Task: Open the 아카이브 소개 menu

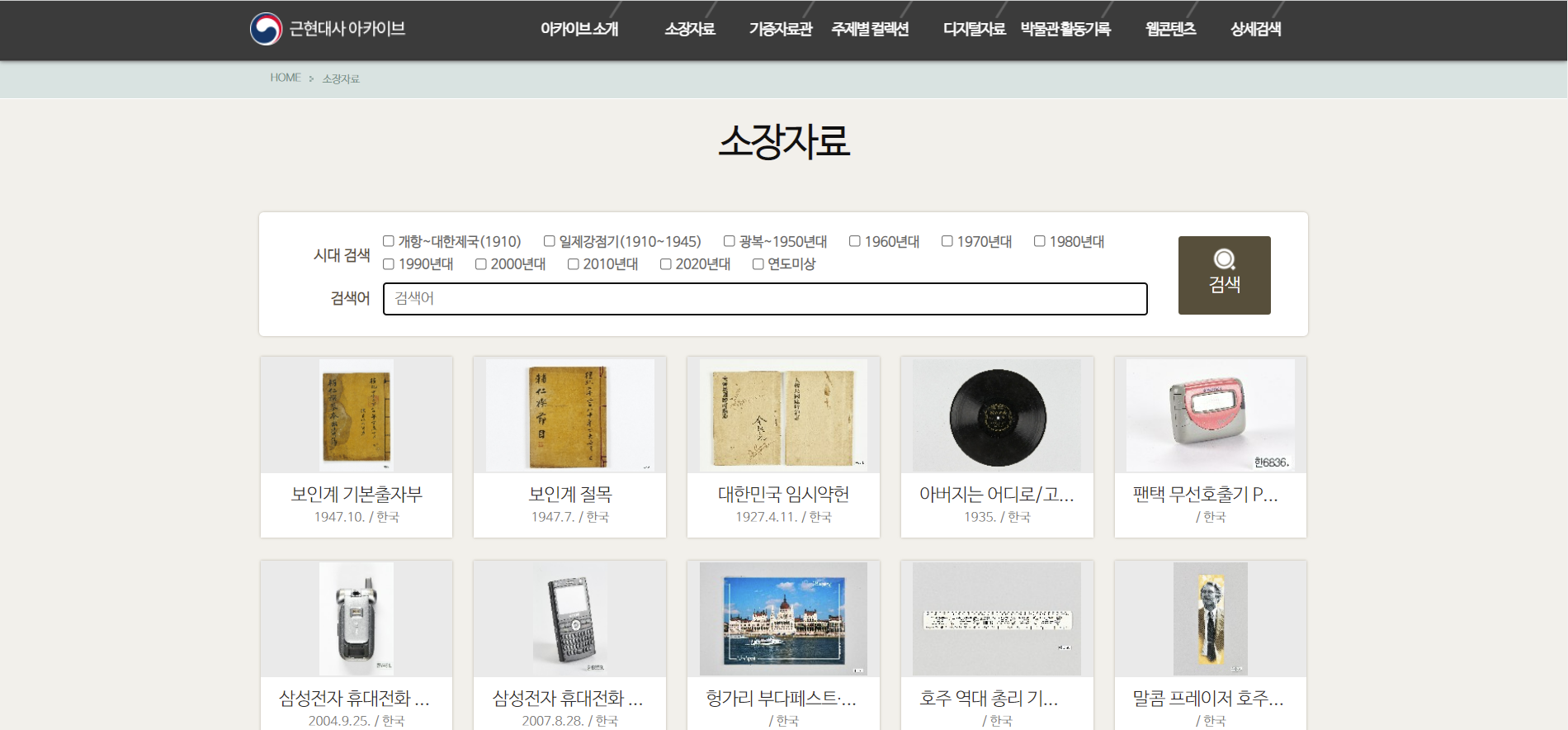Action: (x=579, y=29)
